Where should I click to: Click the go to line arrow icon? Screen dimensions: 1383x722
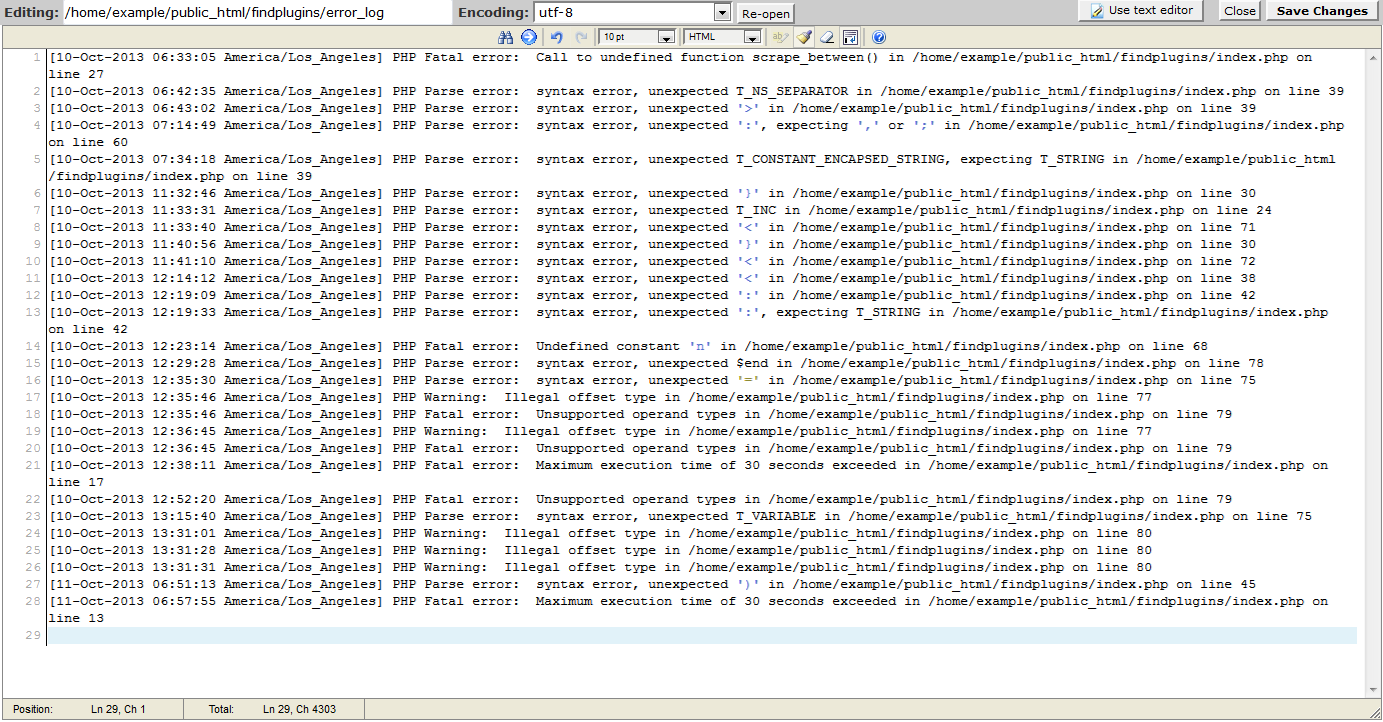coord(529,37)
